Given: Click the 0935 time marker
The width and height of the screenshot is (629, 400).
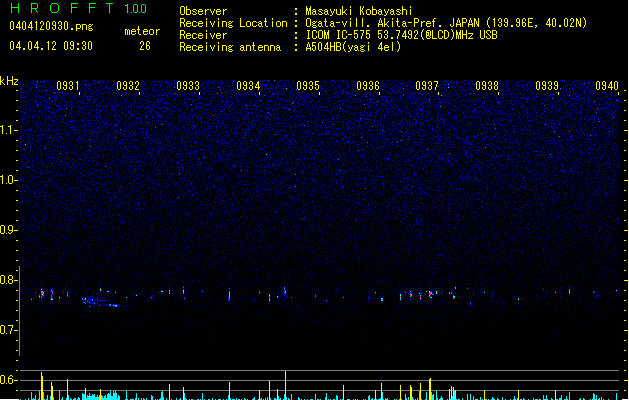Looking at the screenshot, I should [308, 85].
